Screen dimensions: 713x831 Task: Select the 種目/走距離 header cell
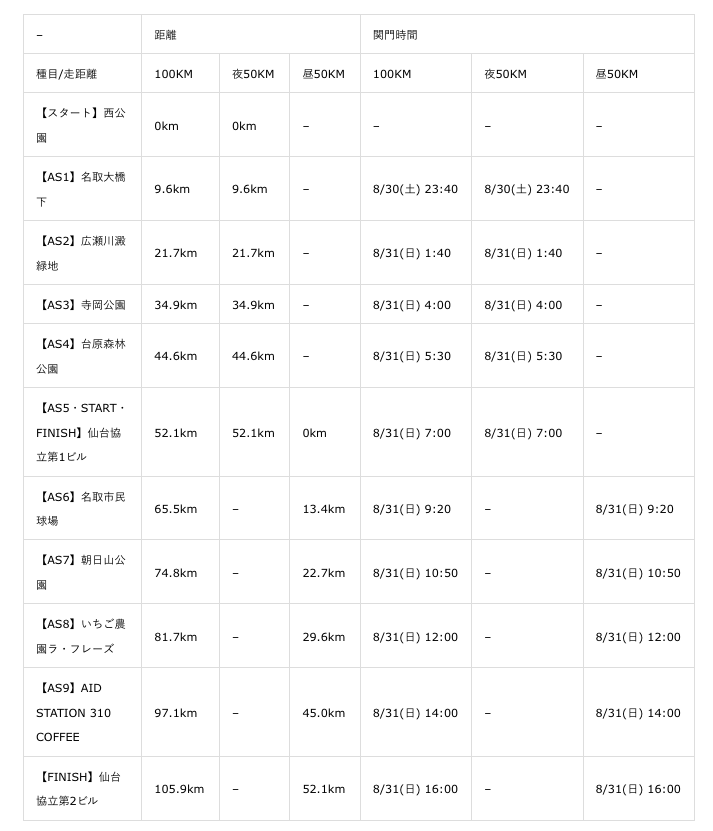tap(67, 74)
